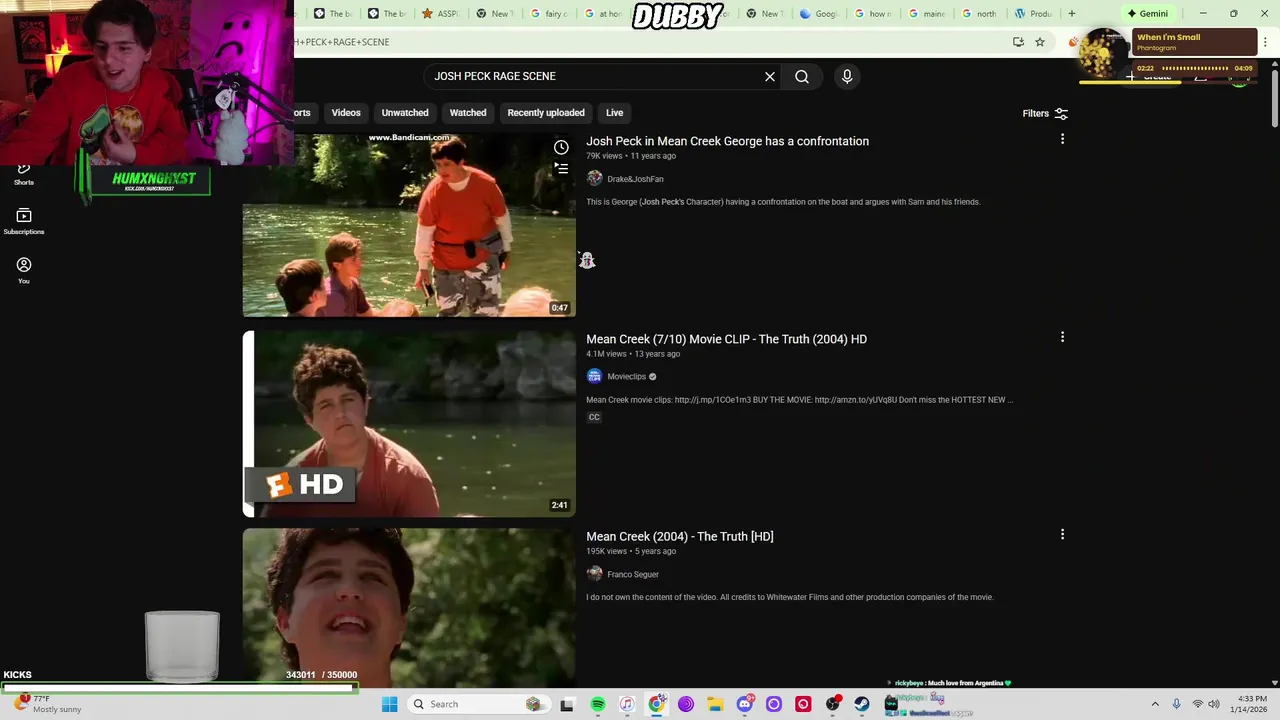Select the Videos filter chip
The height and width of the screenshot is (720, 1280).
[x=346, y=113]
